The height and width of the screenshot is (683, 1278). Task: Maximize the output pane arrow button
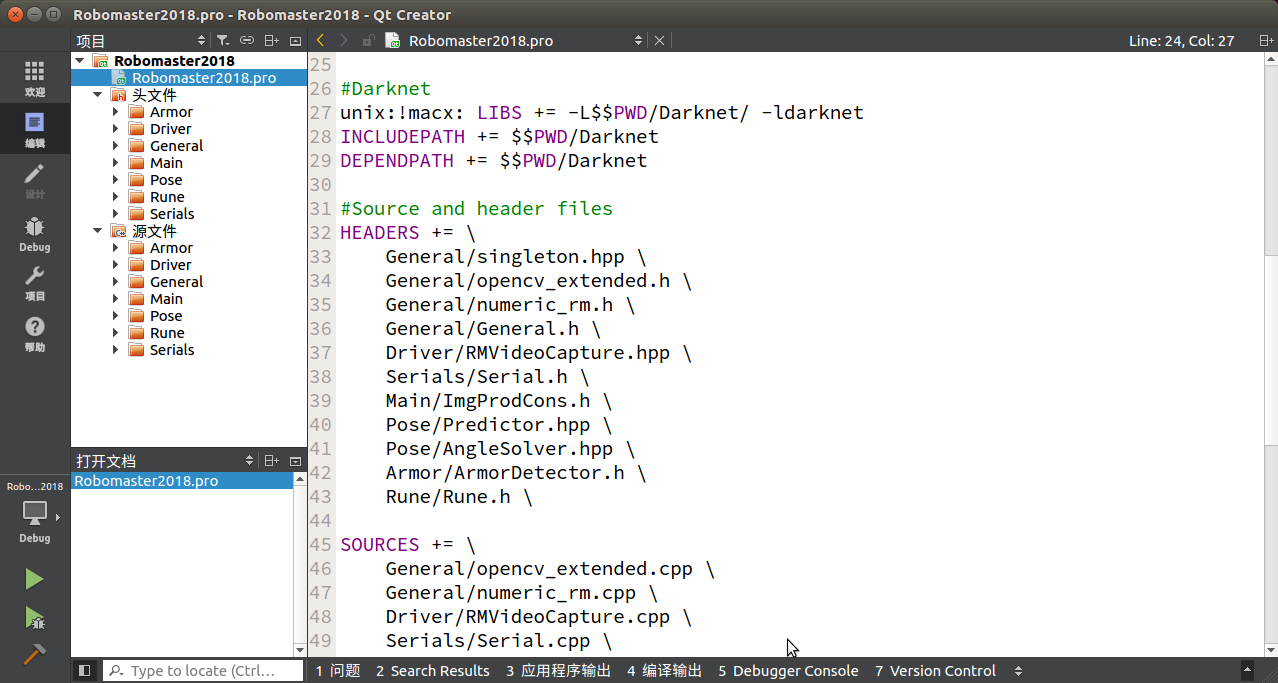coord(1247,670)
